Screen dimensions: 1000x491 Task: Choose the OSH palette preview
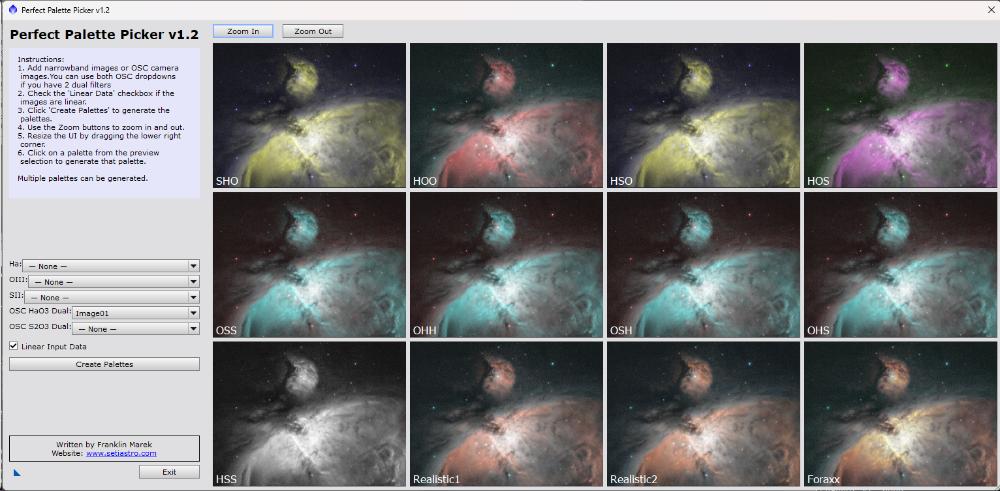[x=703, y=265]
